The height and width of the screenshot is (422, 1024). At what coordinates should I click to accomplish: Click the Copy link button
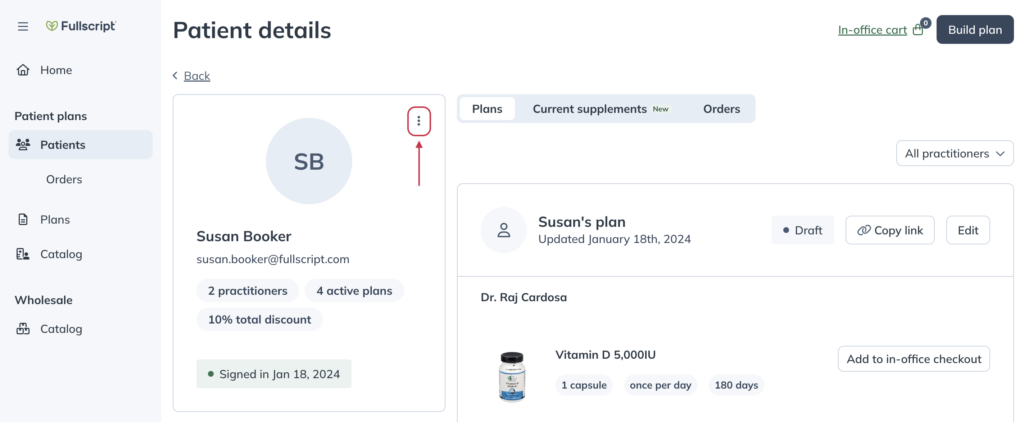click(889, 231)
